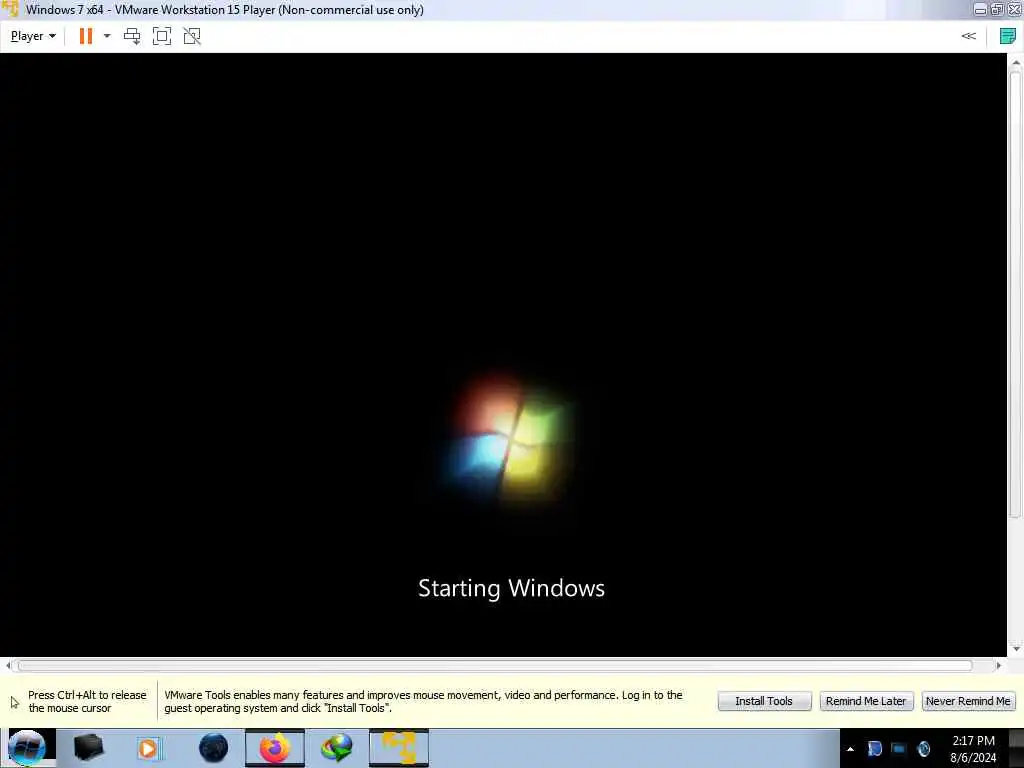Pause the virtual machine with the orange pause icon

[86, 36]
